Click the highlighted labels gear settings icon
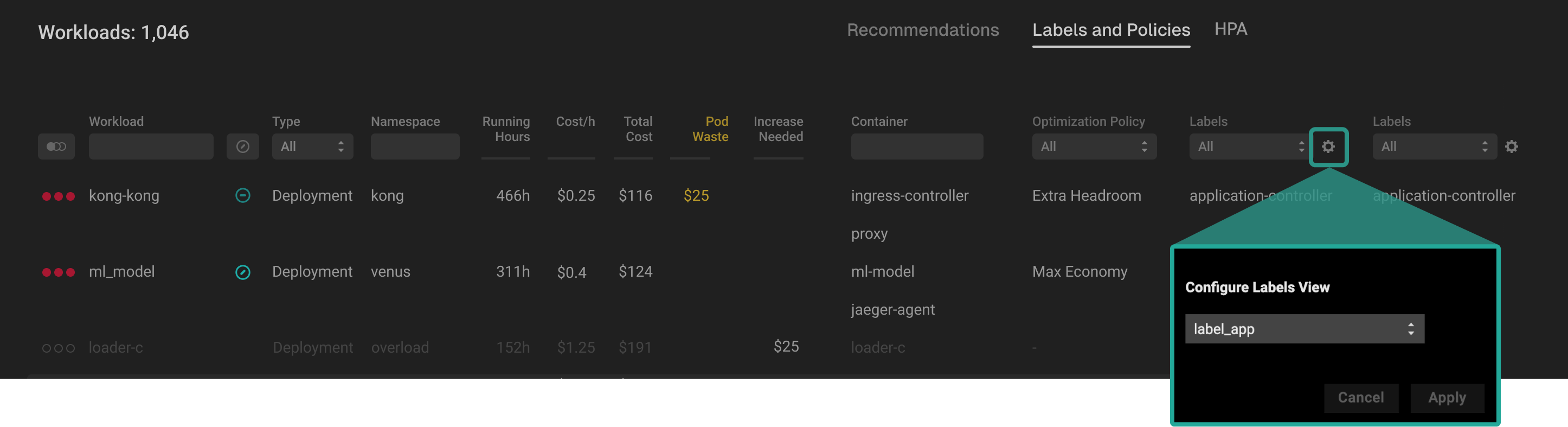 point(1328,147)
